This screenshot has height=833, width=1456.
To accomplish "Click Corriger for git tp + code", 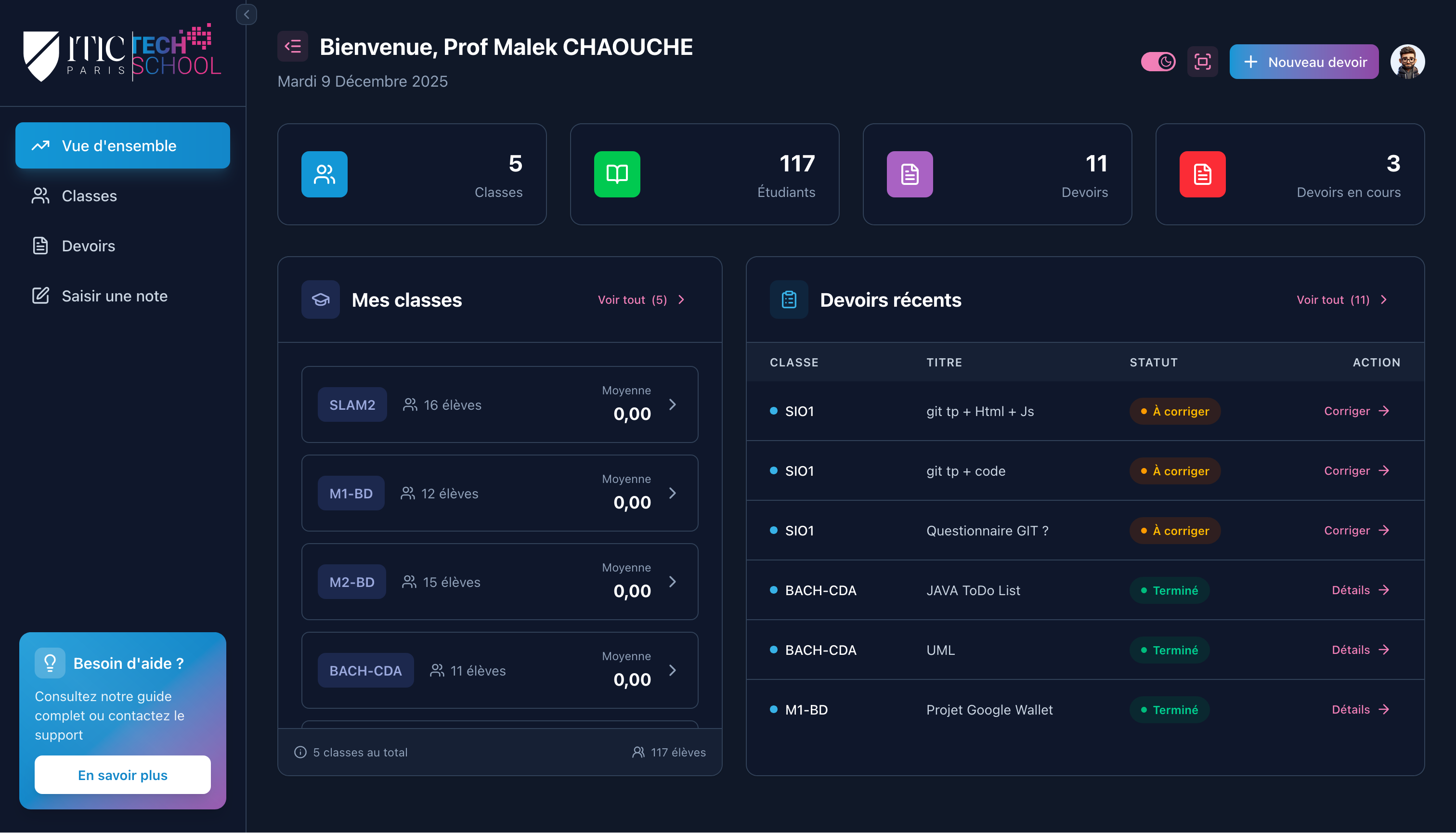I will point(1356,471).
